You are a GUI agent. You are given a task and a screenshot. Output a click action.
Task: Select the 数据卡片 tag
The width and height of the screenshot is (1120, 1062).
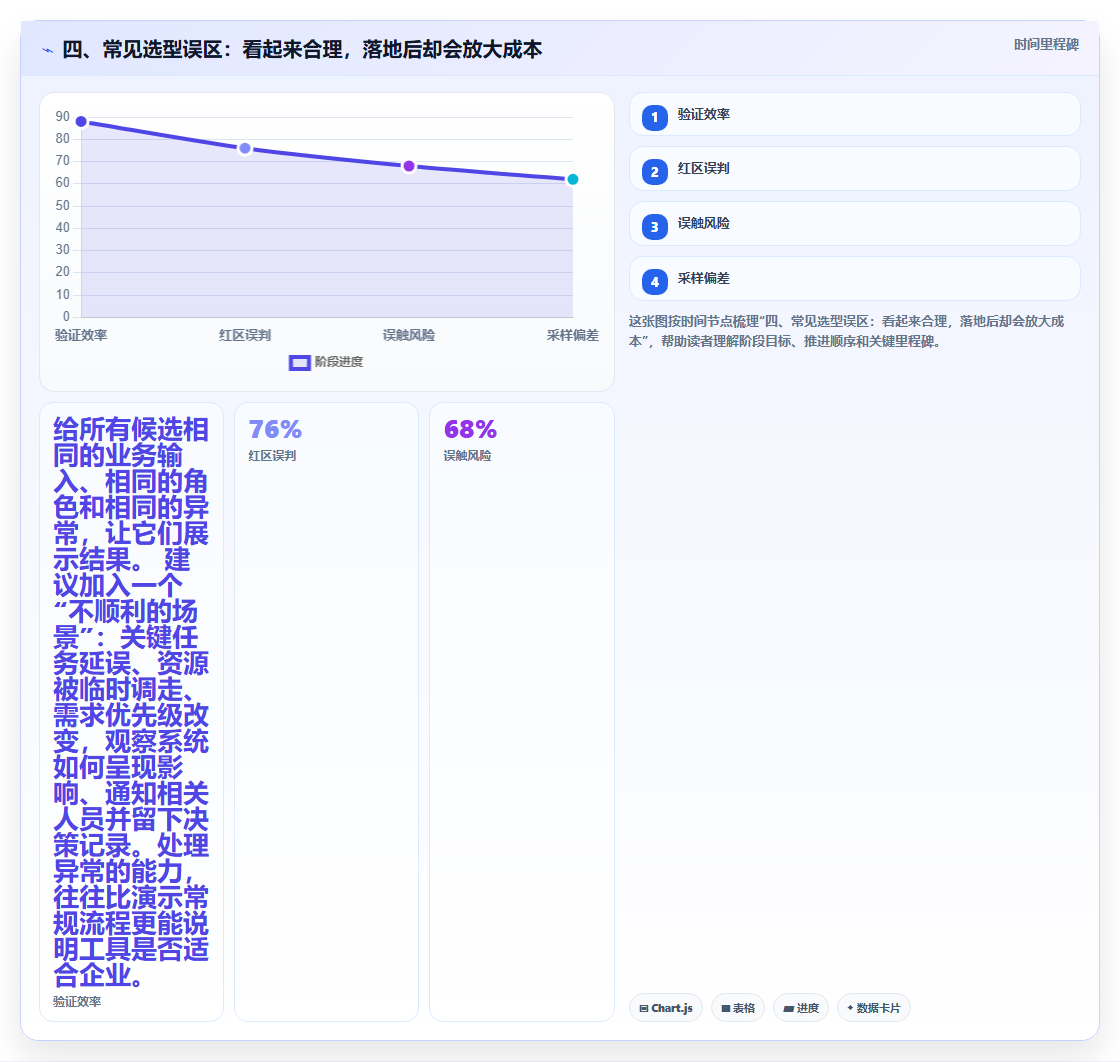pyautogui.click(x=874, y=1008)
